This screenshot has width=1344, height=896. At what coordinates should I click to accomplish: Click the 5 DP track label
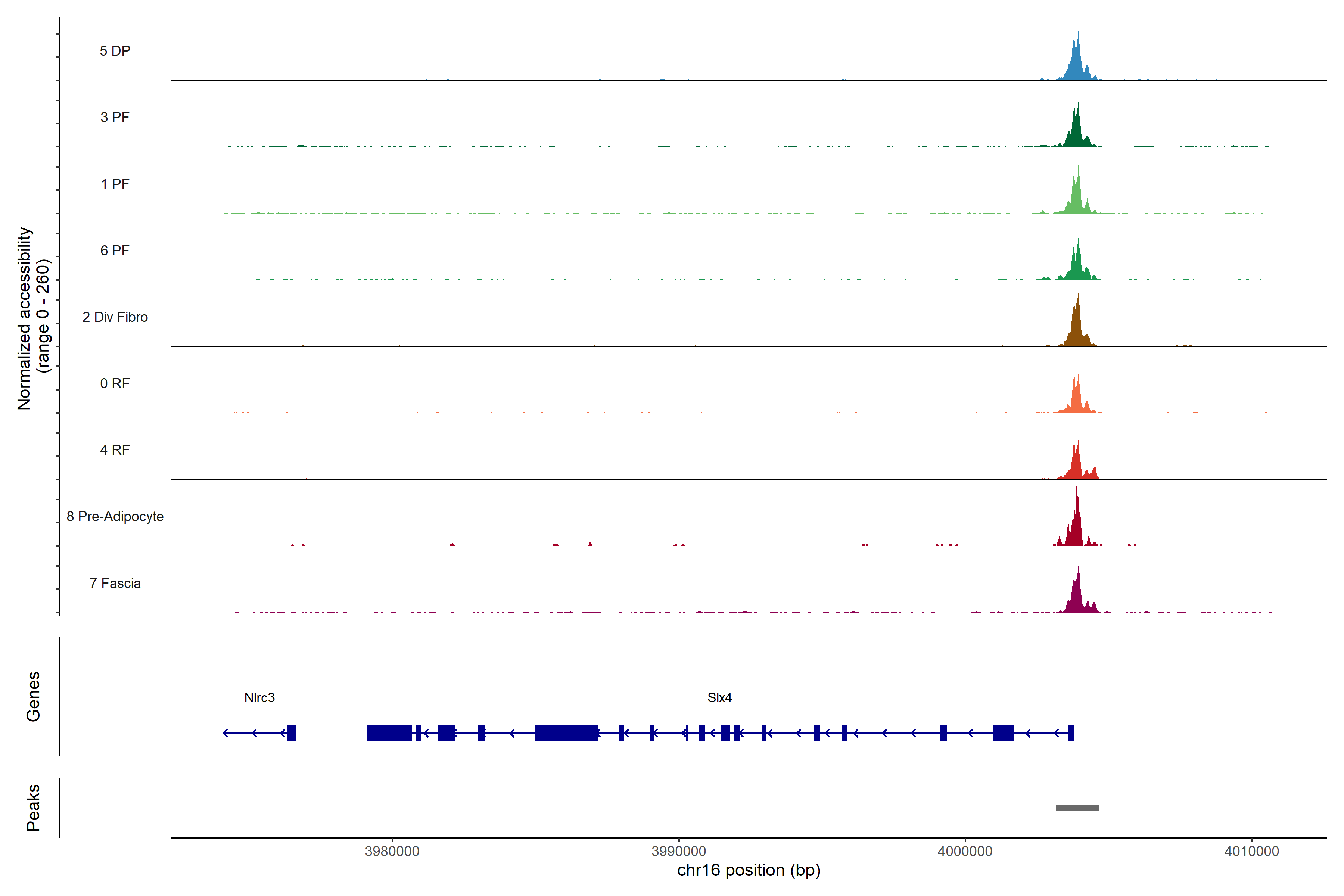coord(115,51)
